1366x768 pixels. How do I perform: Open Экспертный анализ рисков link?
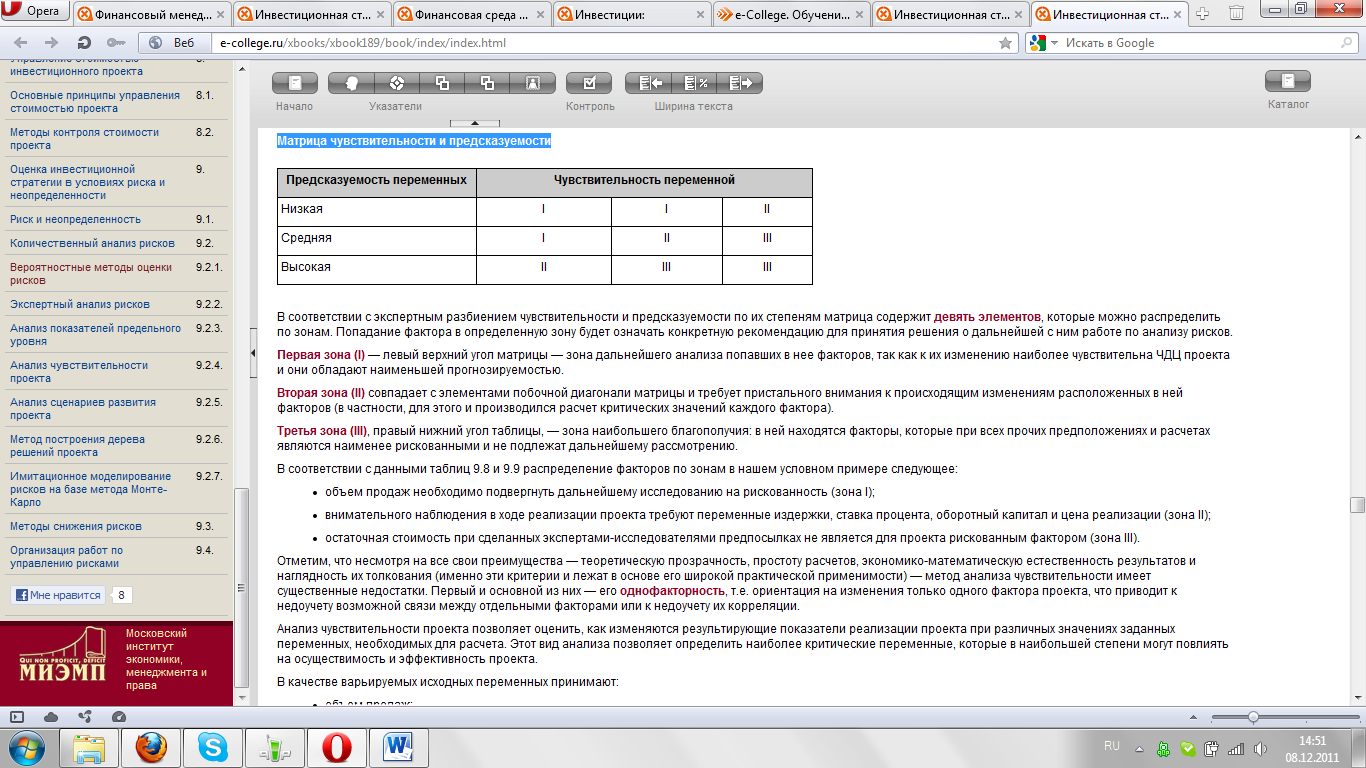[x=80, y=304]
